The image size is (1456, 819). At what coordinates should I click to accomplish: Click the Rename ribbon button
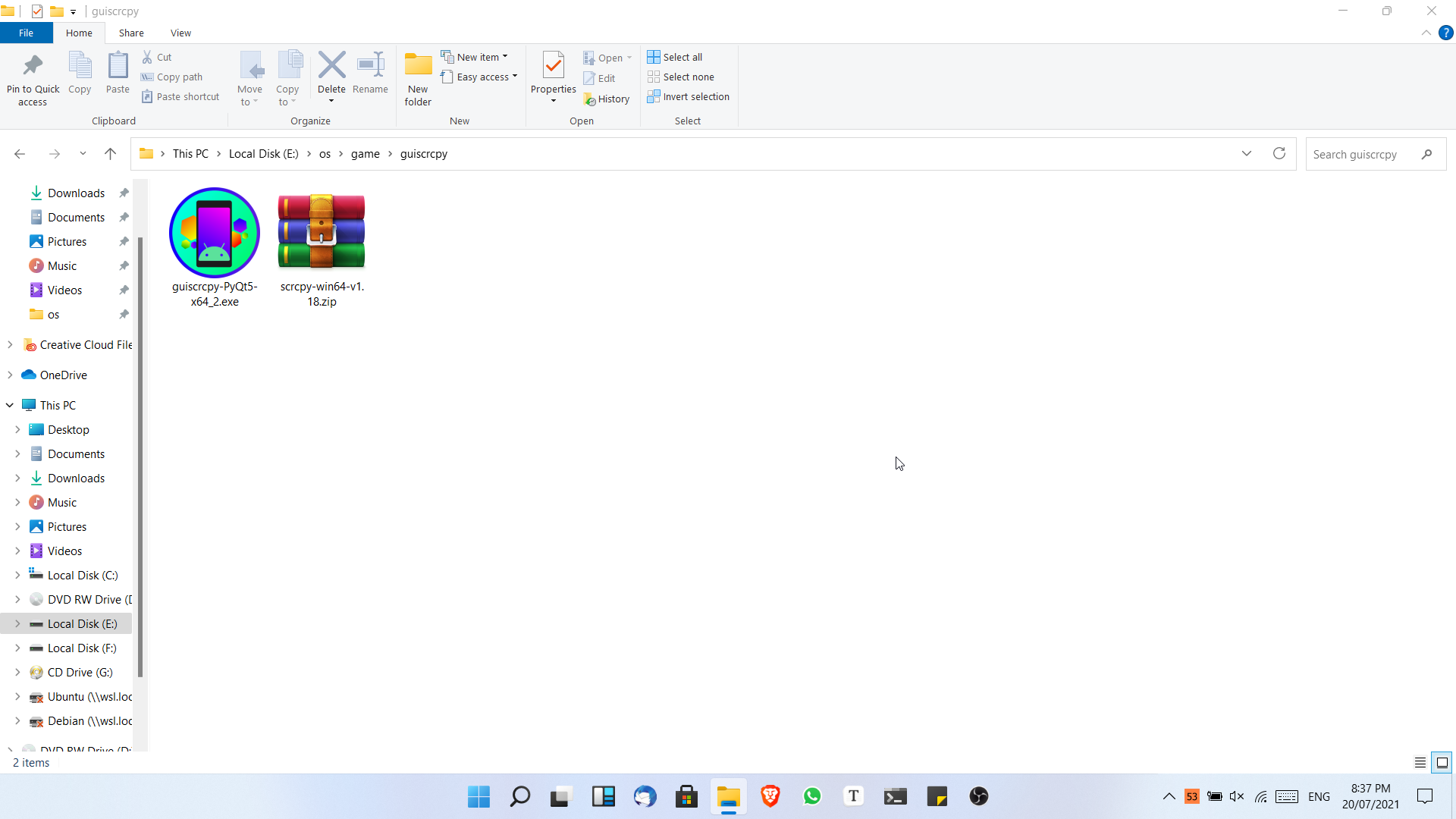pyautogui.click(x=370, y=74)
